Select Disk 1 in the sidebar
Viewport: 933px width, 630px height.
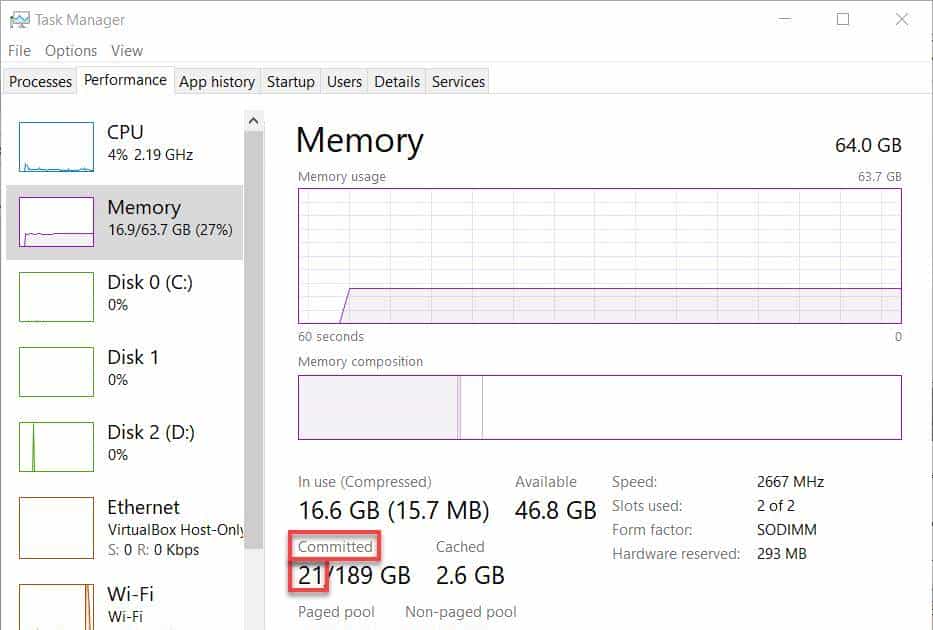tap(125, 368)
